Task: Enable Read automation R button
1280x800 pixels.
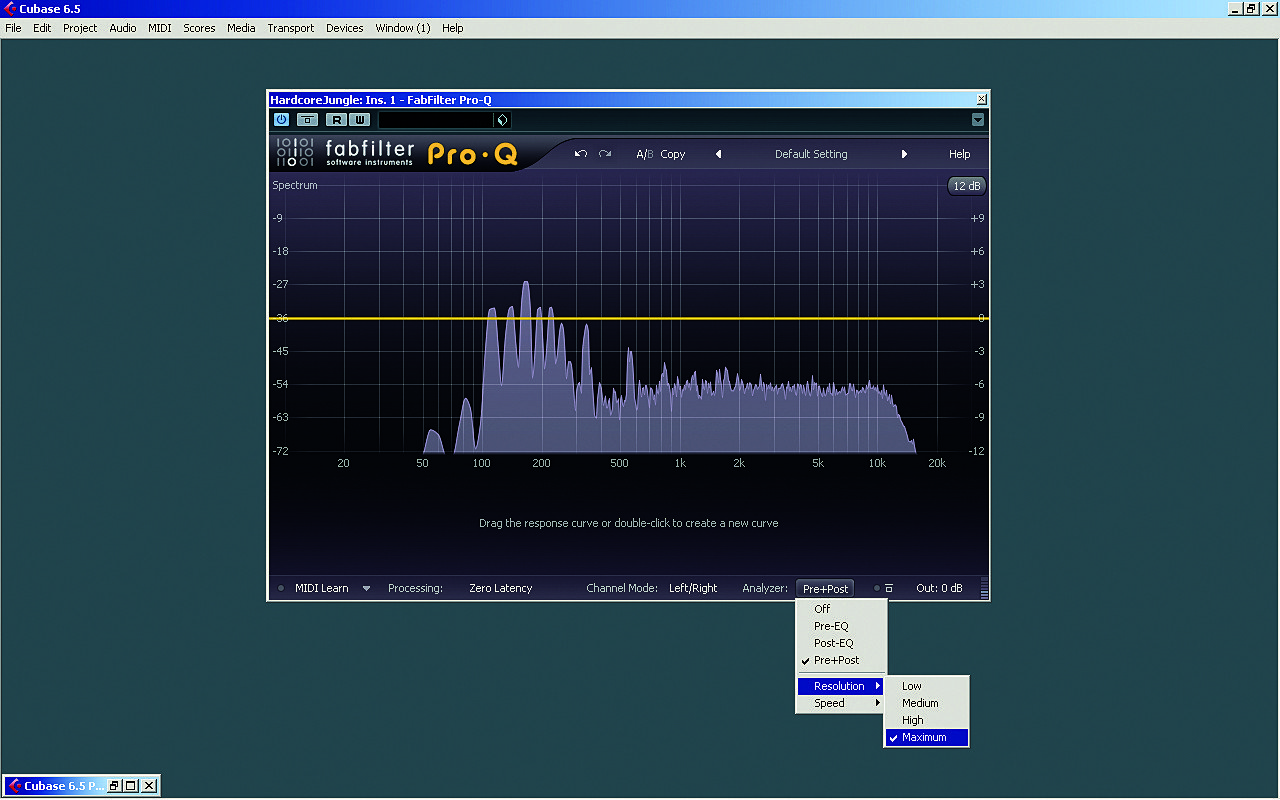Action: 337,120
